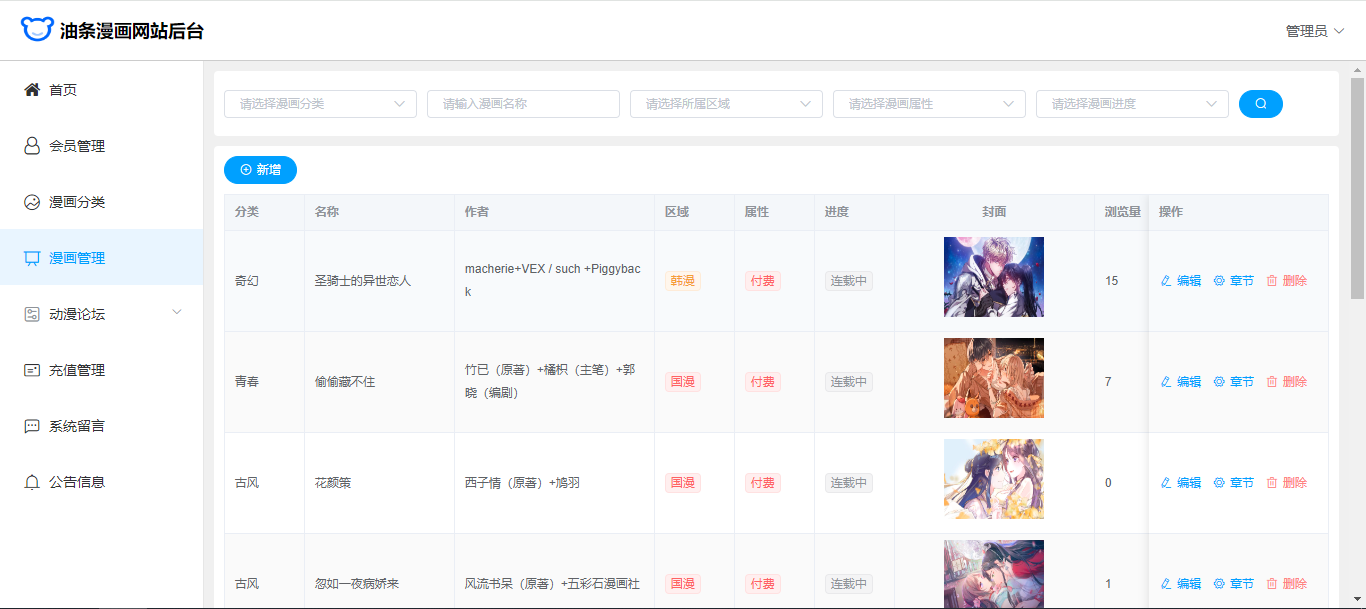Click the bear logo icon in header
The width and height of the screenshot is (1366, 609).
pos(36,29)
